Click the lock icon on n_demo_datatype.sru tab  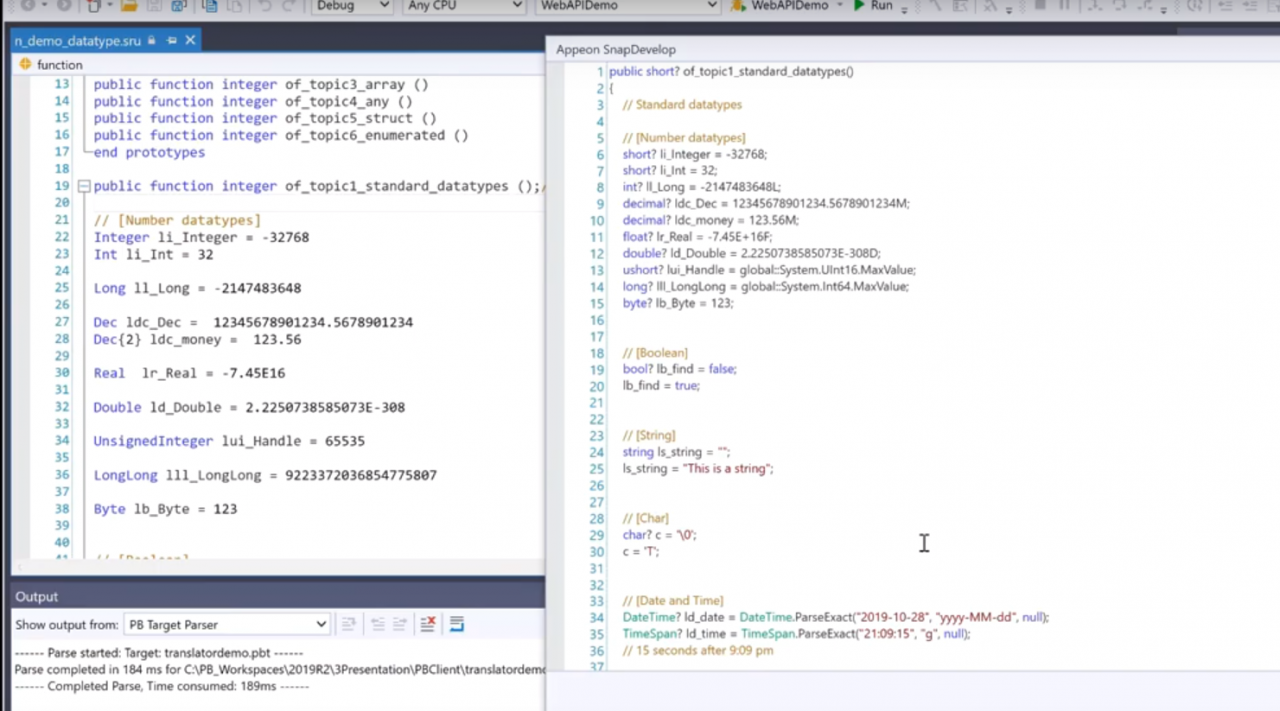click(x=152, y=41)
